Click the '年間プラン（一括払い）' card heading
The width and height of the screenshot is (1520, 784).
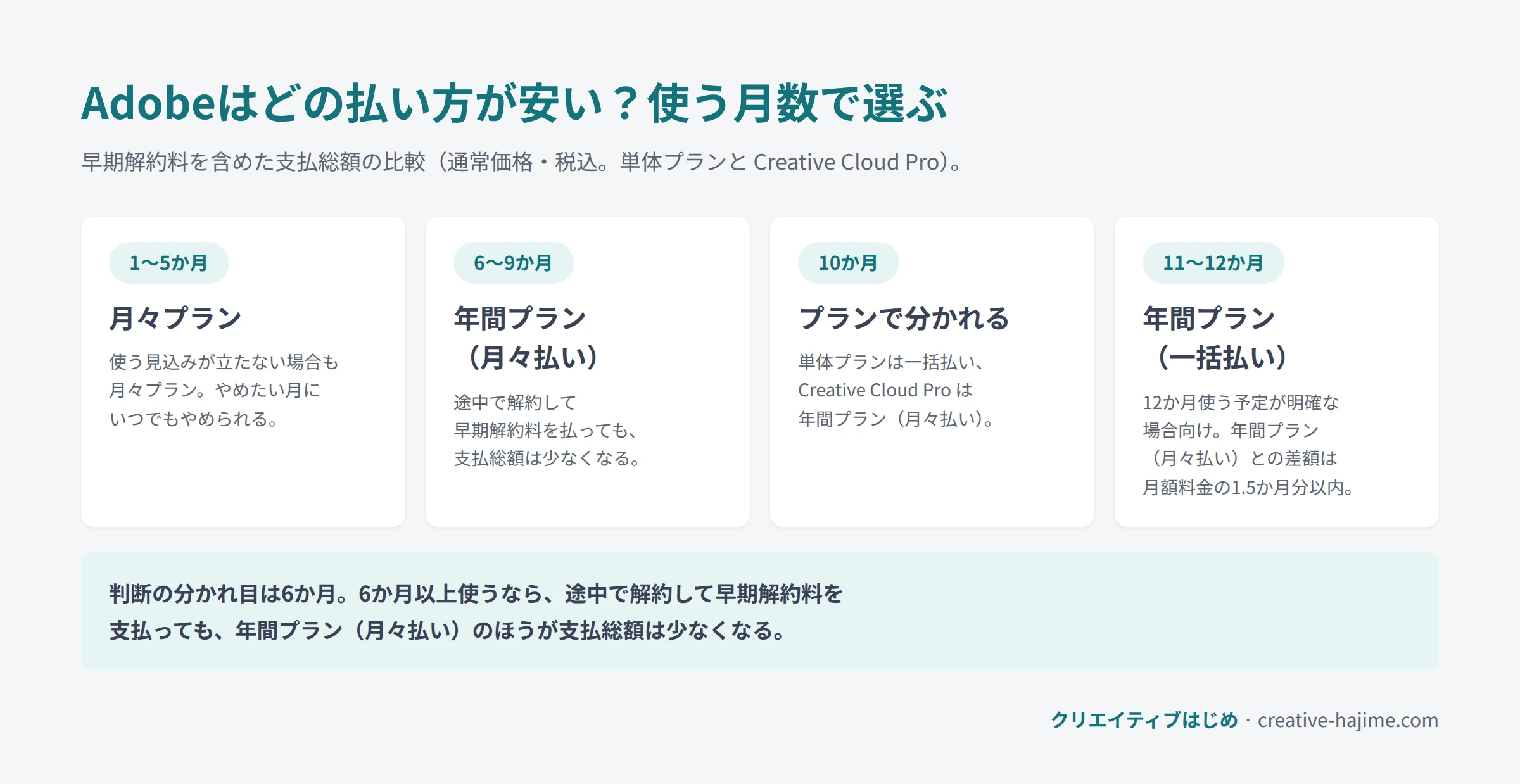click(1215, 338)
